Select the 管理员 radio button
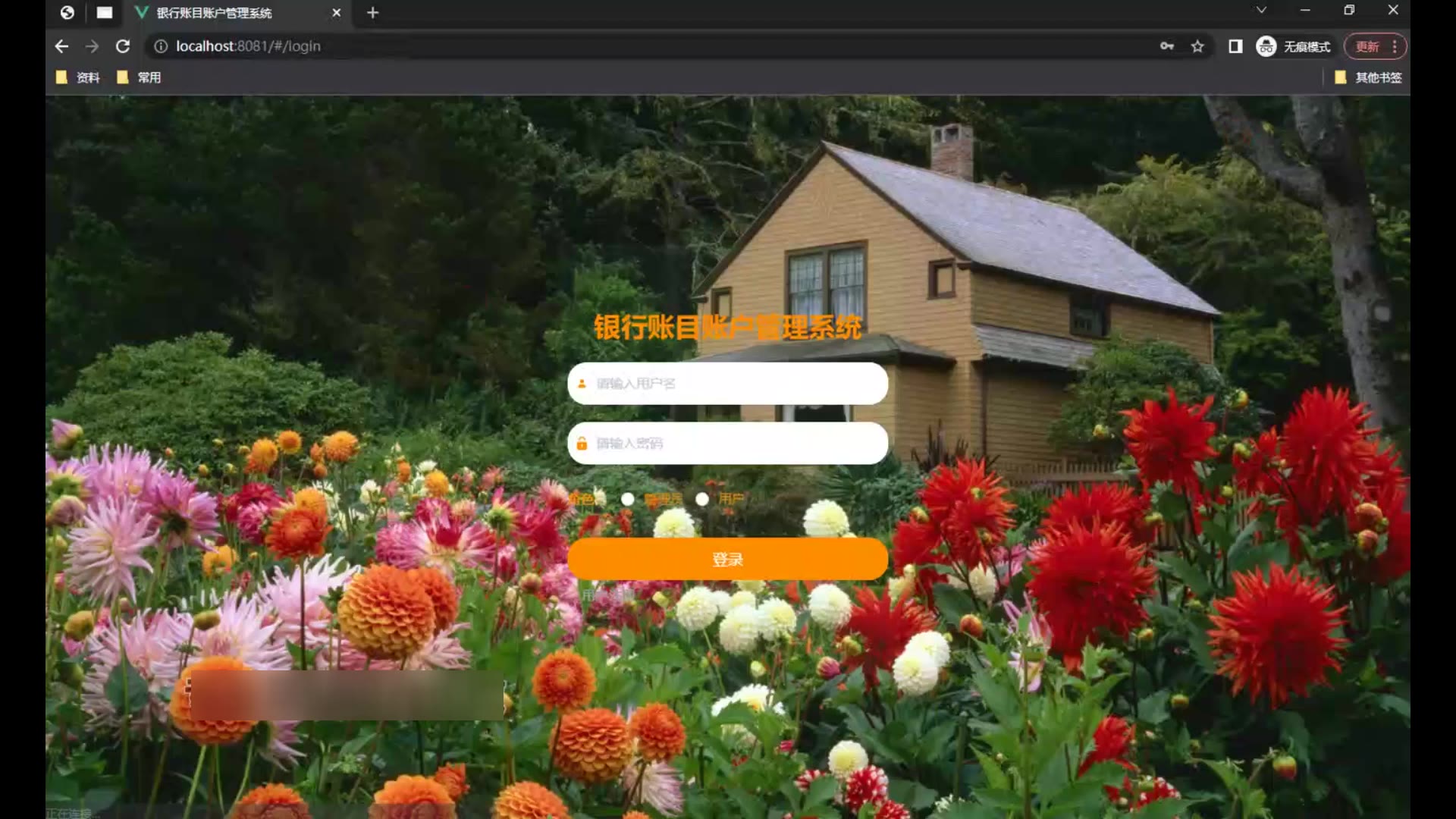This screenshot has height=819, width=1456. tap(627, 499)
